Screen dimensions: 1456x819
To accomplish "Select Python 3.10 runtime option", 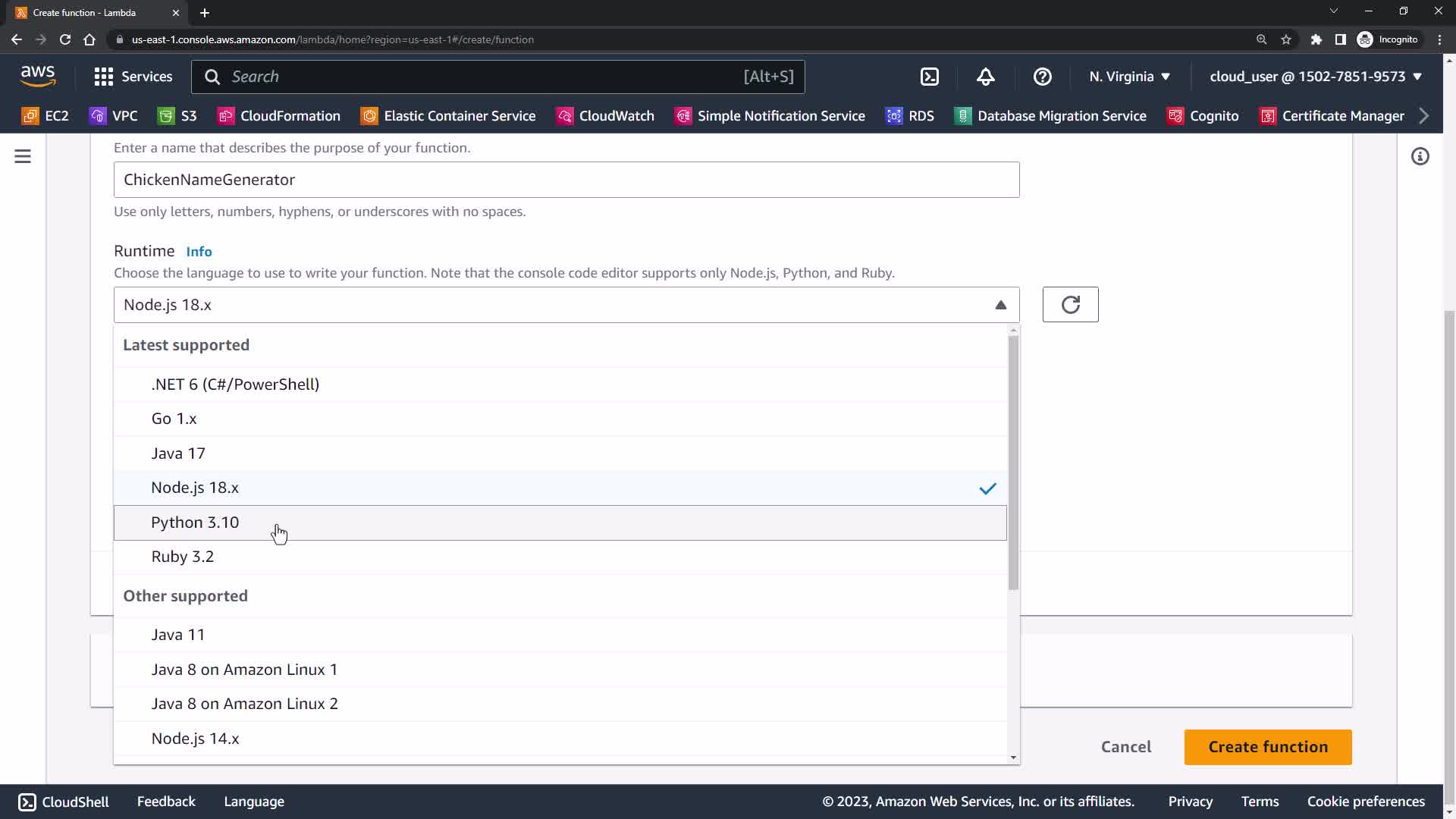I will (x=195, y=522).
